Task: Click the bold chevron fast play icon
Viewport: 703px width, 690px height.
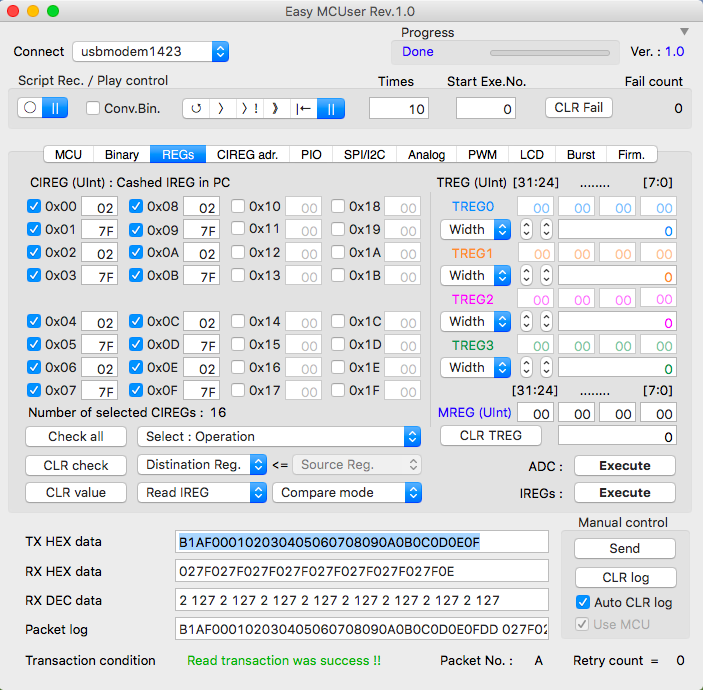Action: pyautogui.click(x=276, y=108)
